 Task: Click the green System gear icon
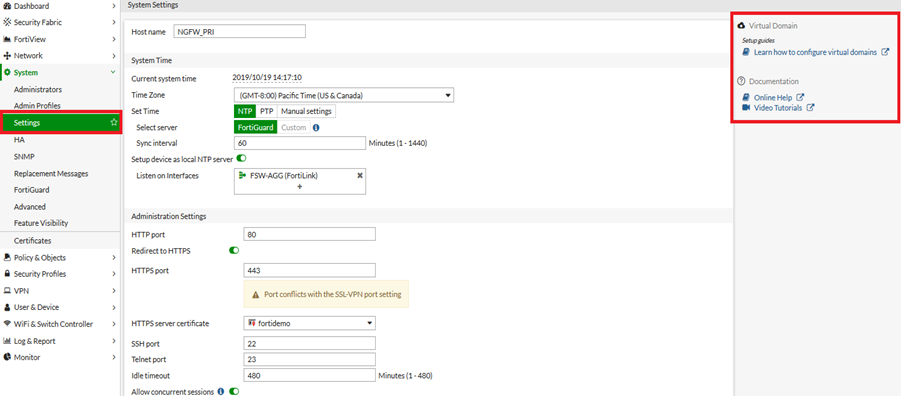click(7, 72)
